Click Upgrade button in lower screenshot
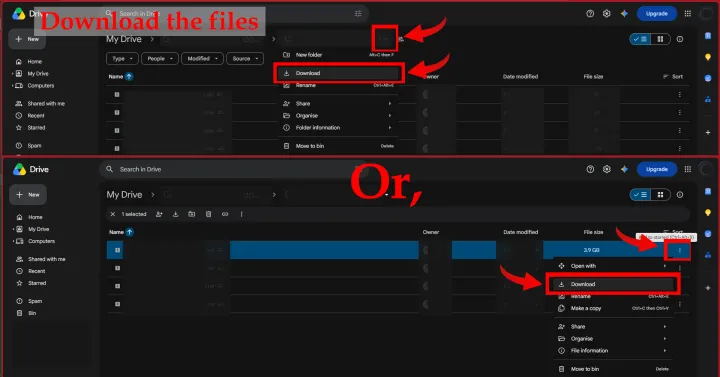The width and height of the screenshot is (720, 377). [x=657, y=169]
